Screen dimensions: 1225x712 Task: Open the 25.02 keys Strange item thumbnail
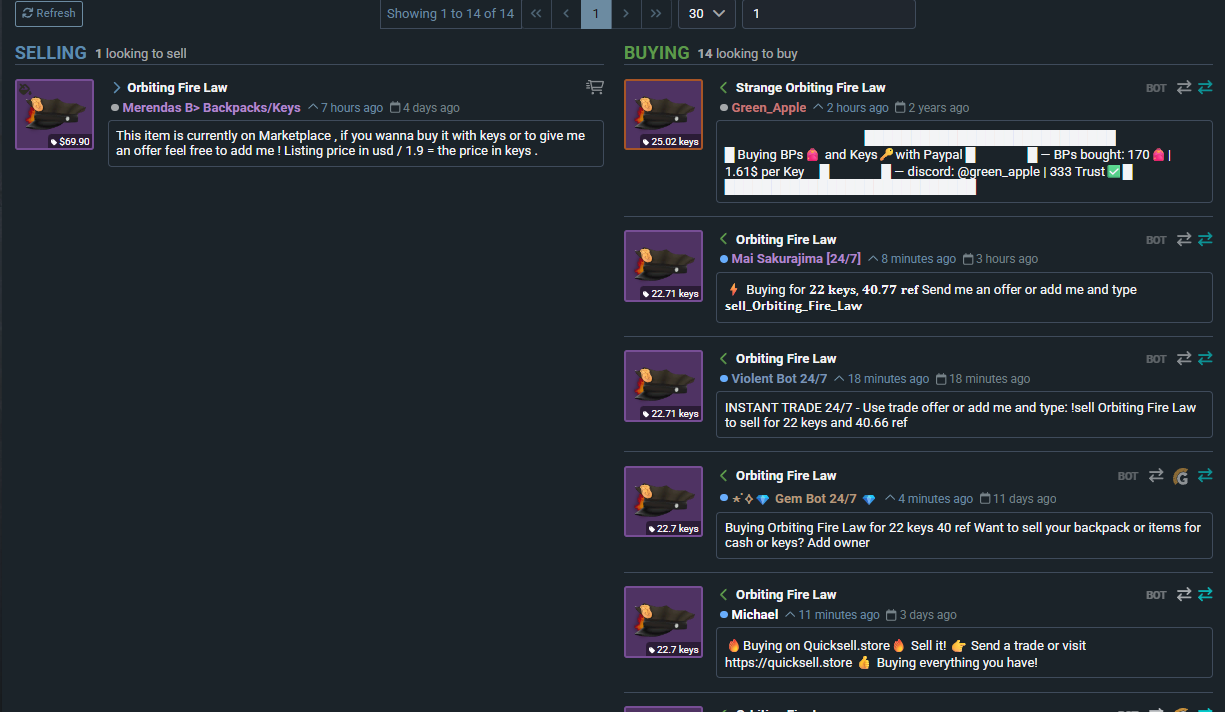click(x=663, y=115)
